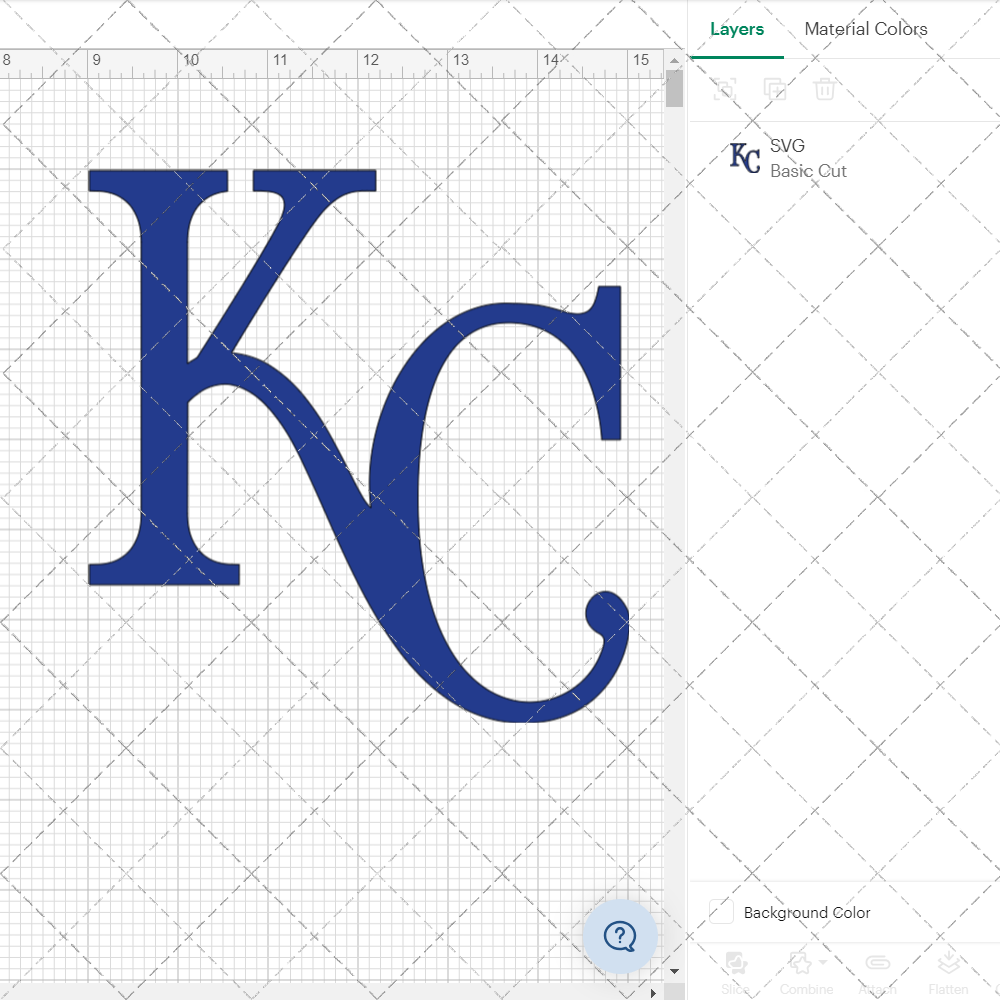
Task: Open the Material Colors tab
Action: click(865, 29)
